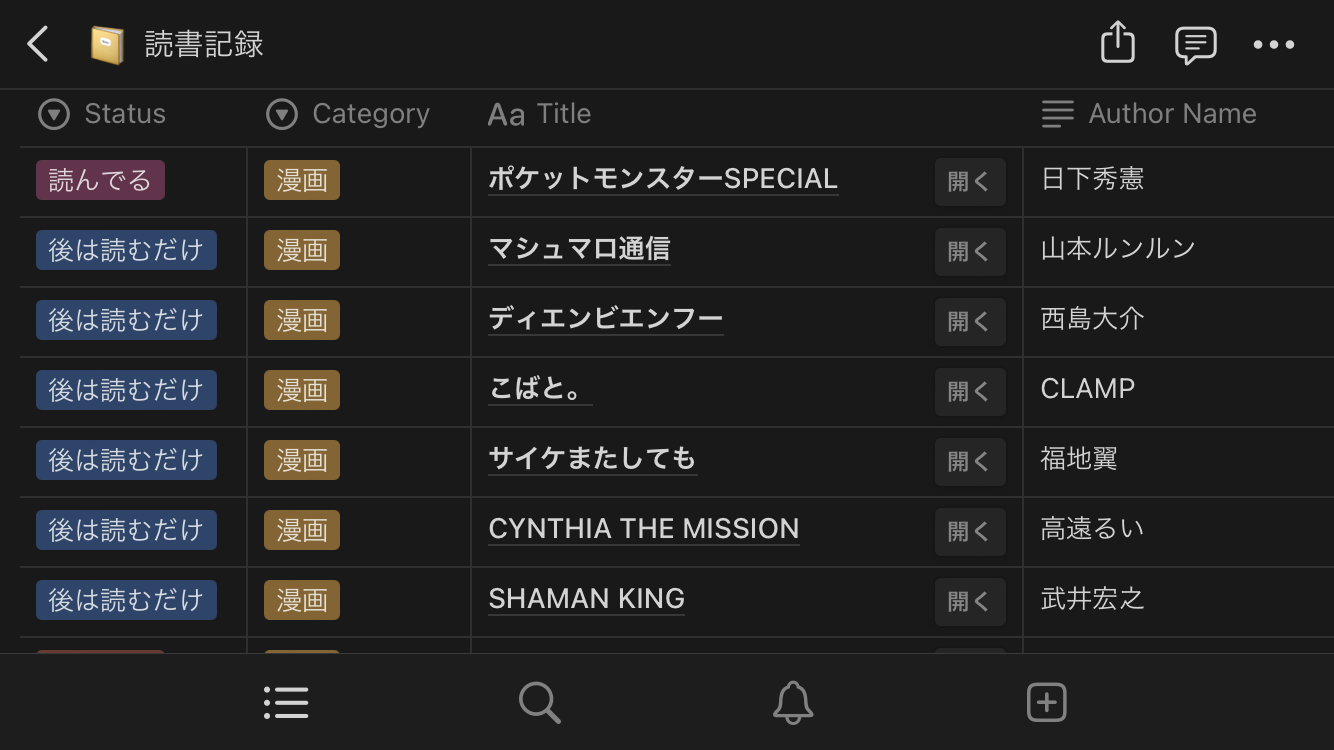1334x750 pixels.
Task: Click 開く button for ポケットモンスターSPECIAL
Action: point(969,181)
